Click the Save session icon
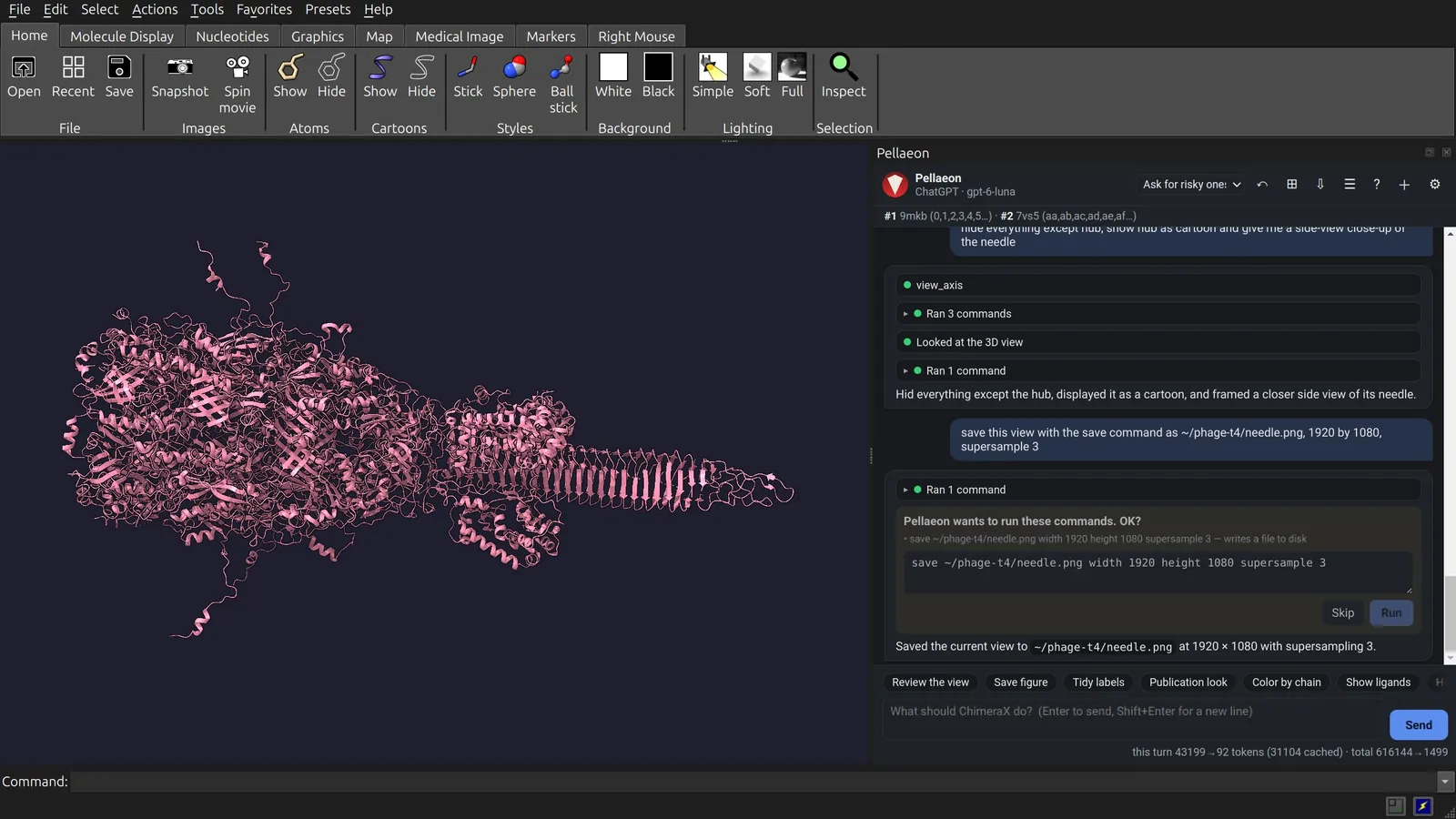Screen dimensions: 1456x819 click(119, 76)
